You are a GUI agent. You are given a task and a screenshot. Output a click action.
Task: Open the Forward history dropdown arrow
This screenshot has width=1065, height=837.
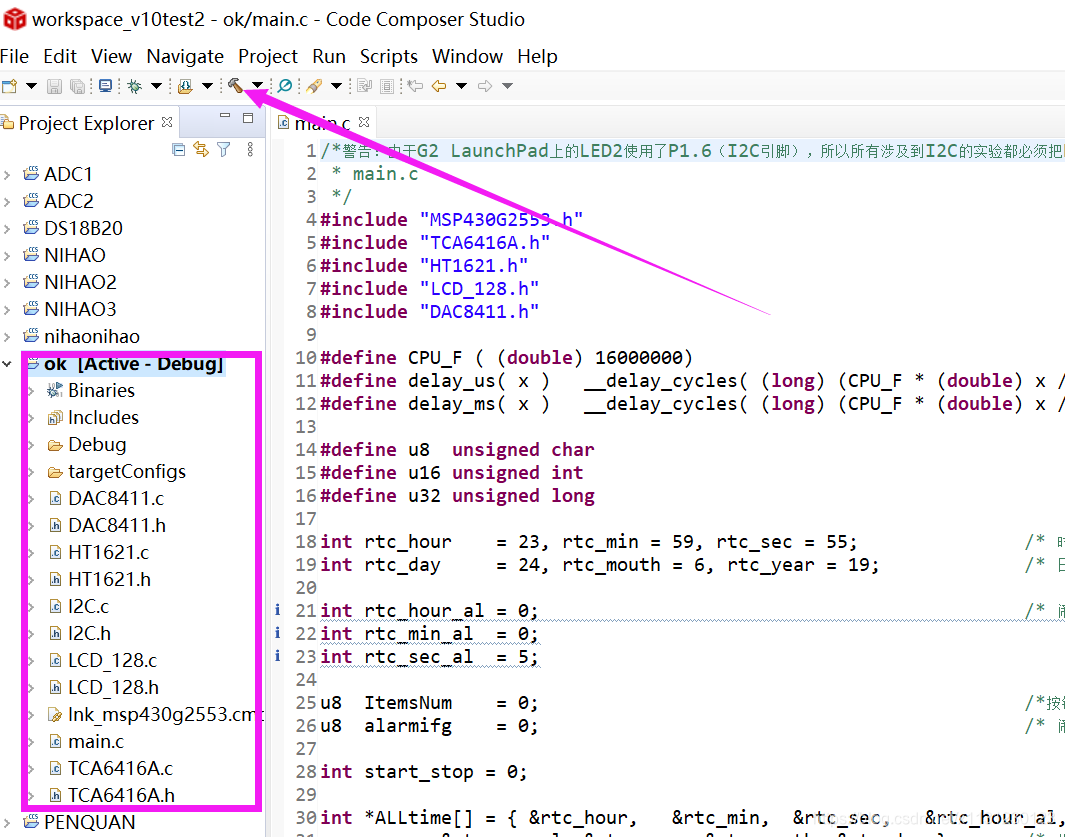[x=507, y=86]
